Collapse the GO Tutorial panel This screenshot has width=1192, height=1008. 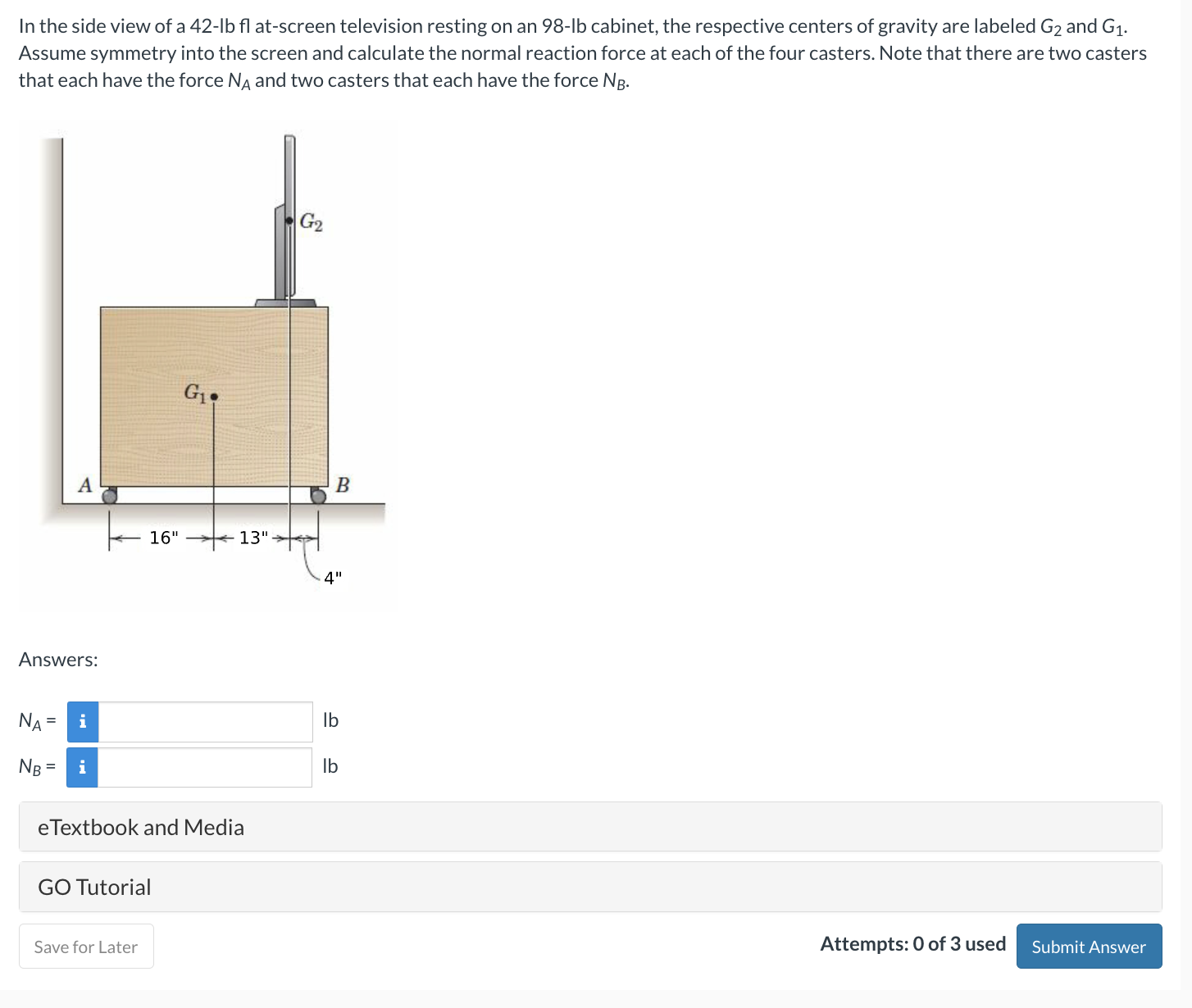click(93, 887)
